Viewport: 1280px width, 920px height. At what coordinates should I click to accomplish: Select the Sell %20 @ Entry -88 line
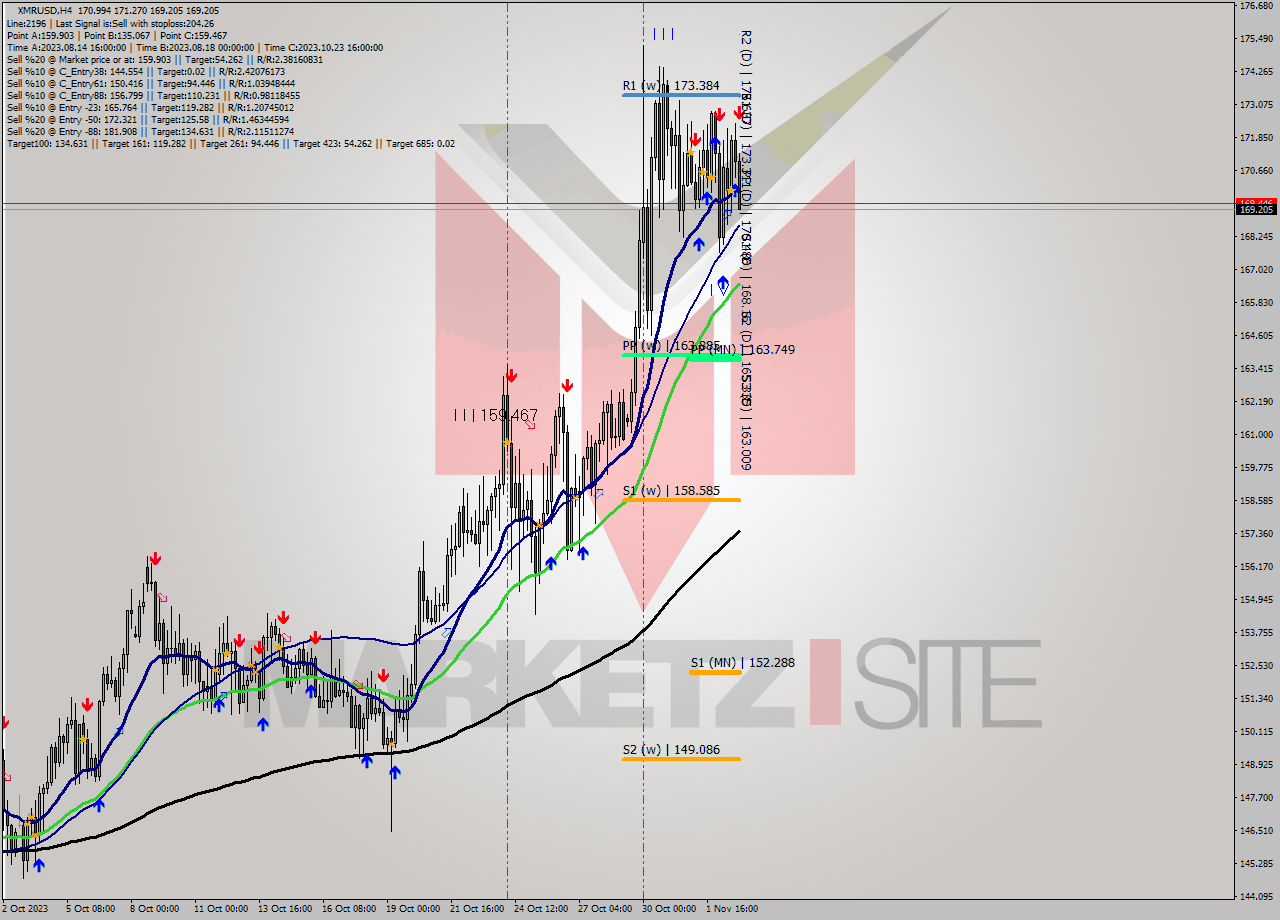pyautogui.click(x=150, y=131)
